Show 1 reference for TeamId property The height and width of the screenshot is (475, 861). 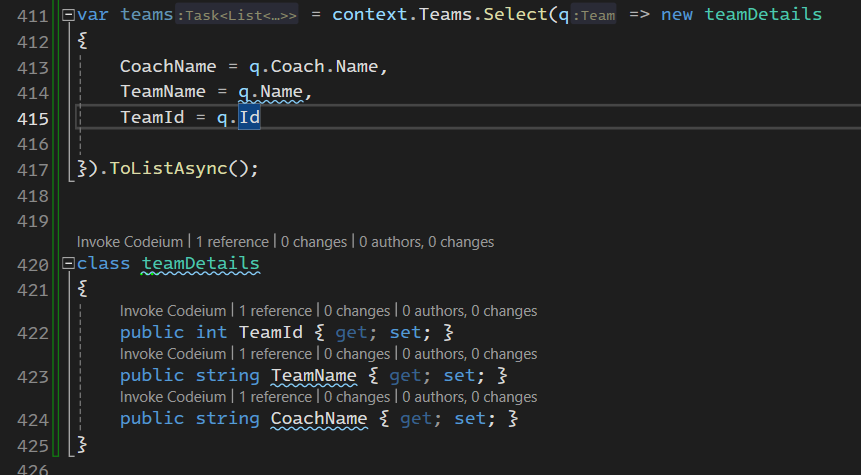point(275,311)
